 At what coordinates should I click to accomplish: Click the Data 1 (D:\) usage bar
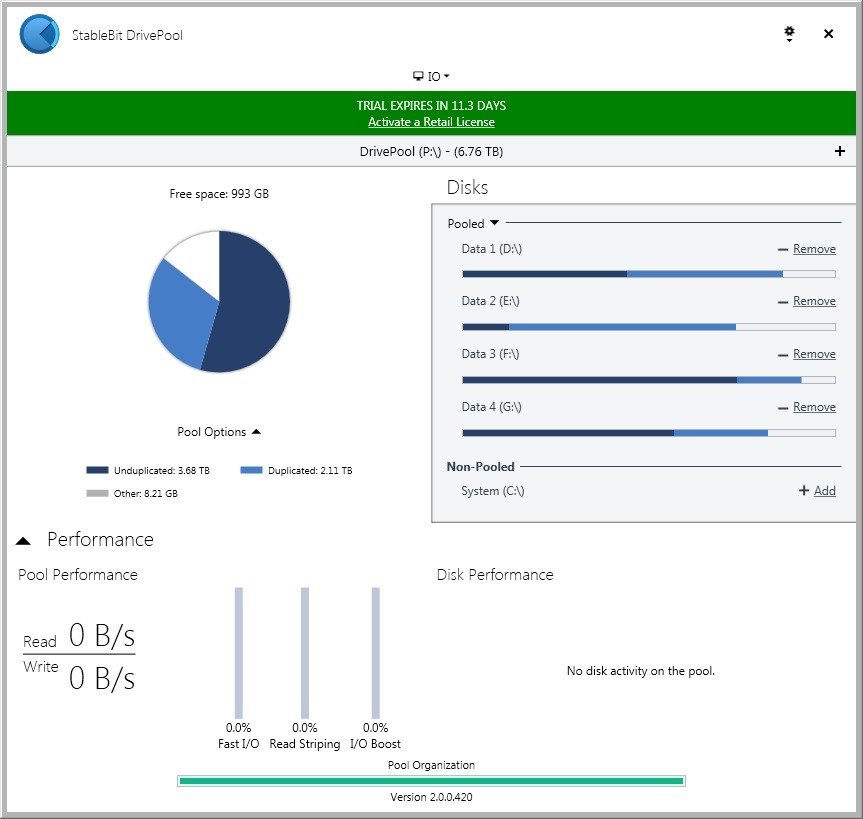point(649,274)
